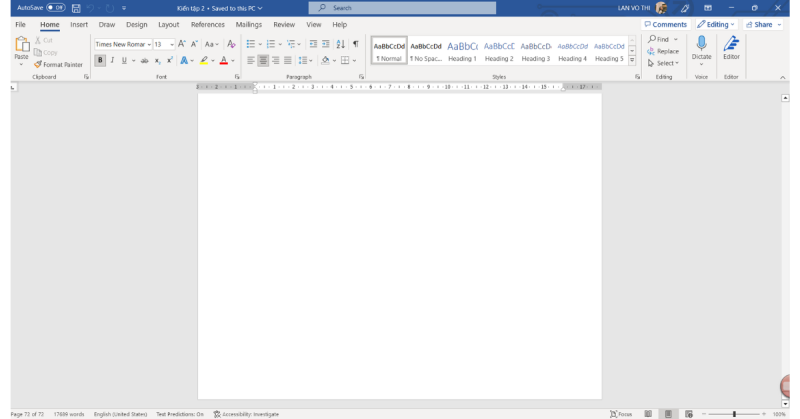Click the Increase Indent icon
Image resolution: width=800 pixels, height=419 pixels.
[x=326, y=44]
